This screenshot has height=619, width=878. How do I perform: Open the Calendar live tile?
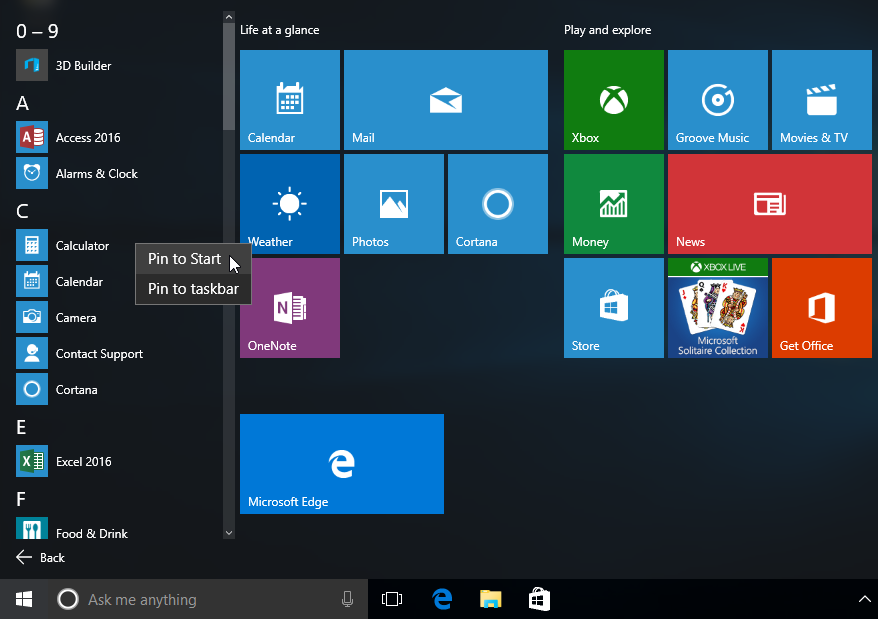(x=290, y=100)
